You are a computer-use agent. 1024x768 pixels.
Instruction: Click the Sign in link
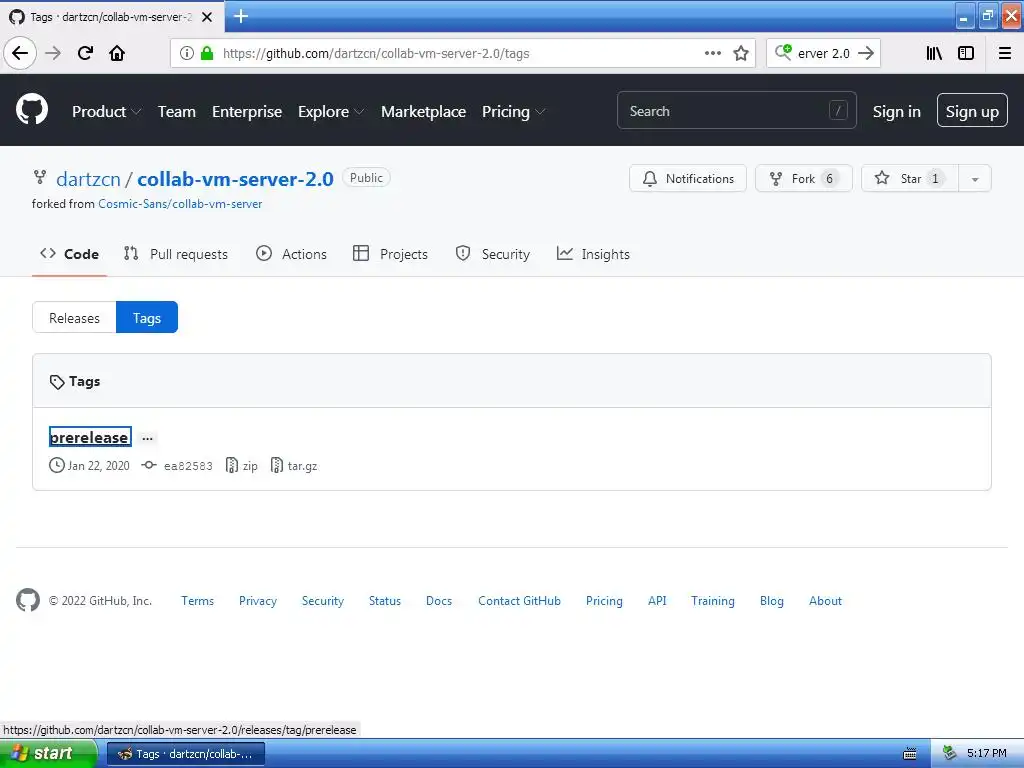point(897,112)
